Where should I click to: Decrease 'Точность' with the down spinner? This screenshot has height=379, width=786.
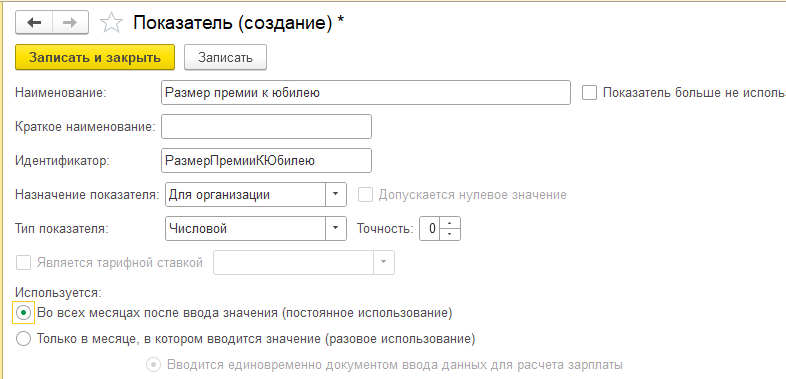point(450,234)
